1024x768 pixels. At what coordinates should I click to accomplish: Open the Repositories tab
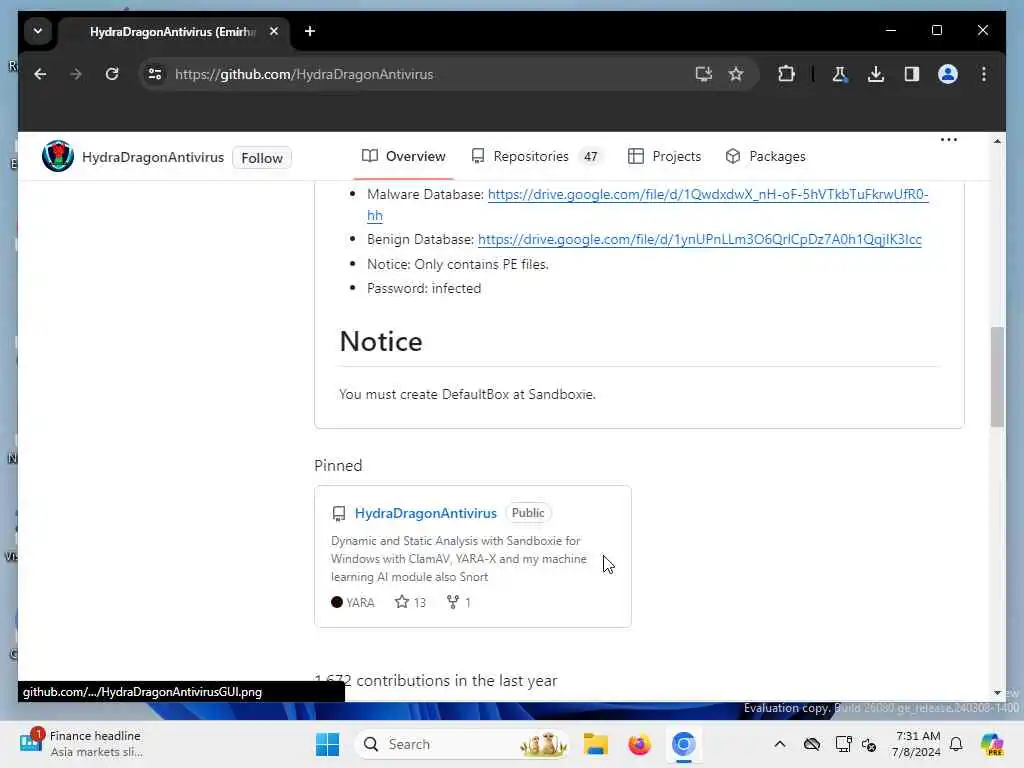[537, 156]
